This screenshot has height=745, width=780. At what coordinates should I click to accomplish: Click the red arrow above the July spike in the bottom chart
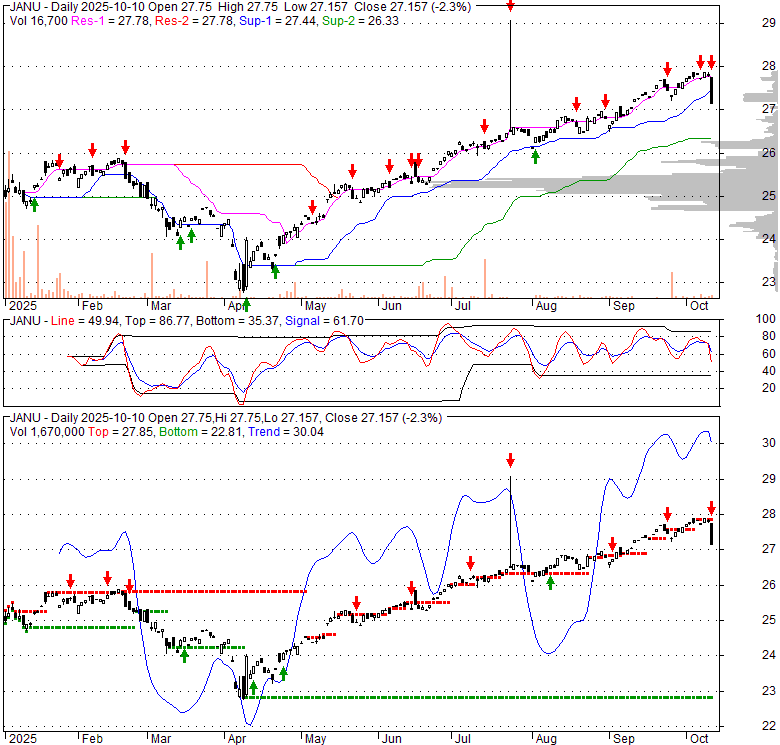tap(510, 460)
